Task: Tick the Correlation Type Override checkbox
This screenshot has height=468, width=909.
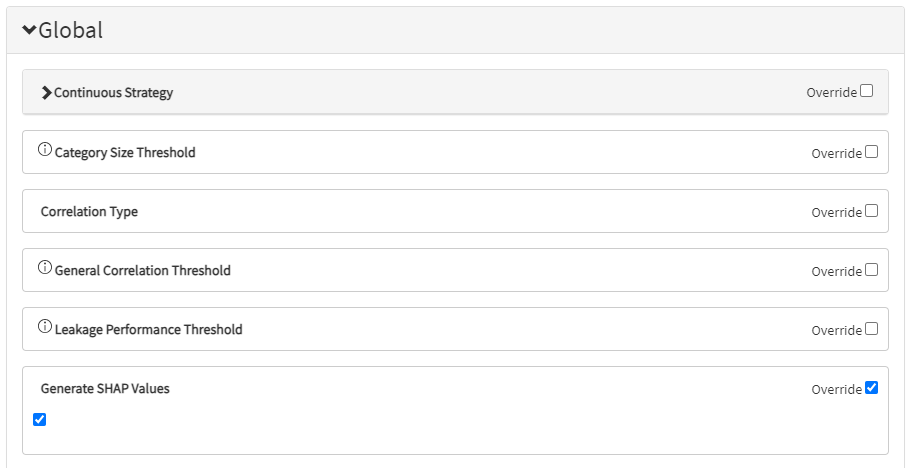Action: click(871, 211)
